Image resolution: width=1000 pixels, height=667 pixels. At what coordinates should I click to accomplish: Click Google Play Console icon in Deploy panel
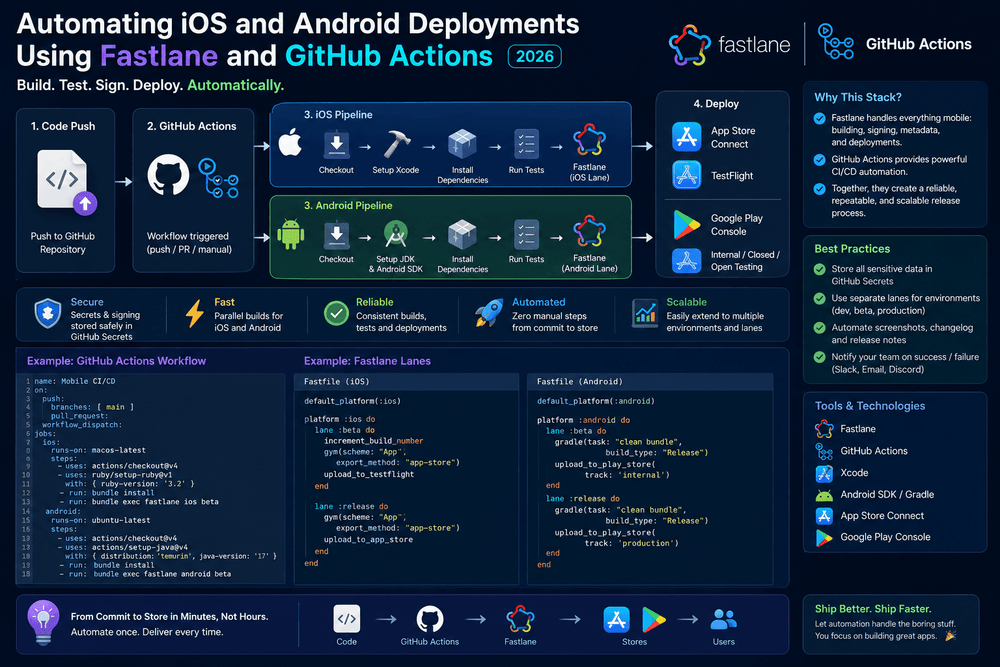tap(687, 224)
